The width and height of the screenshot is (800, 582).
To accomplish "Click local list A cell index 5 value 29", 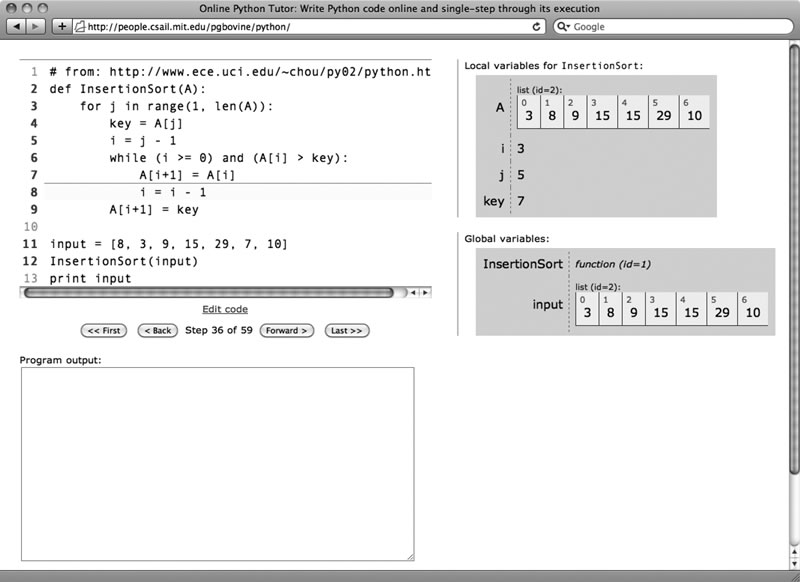I will point(663,112).
